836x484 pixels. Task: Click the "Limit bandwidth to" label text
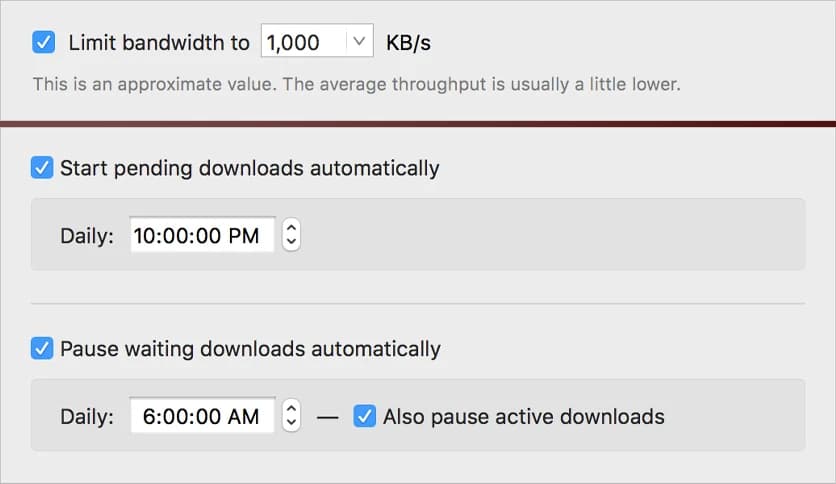pos(158,43)
